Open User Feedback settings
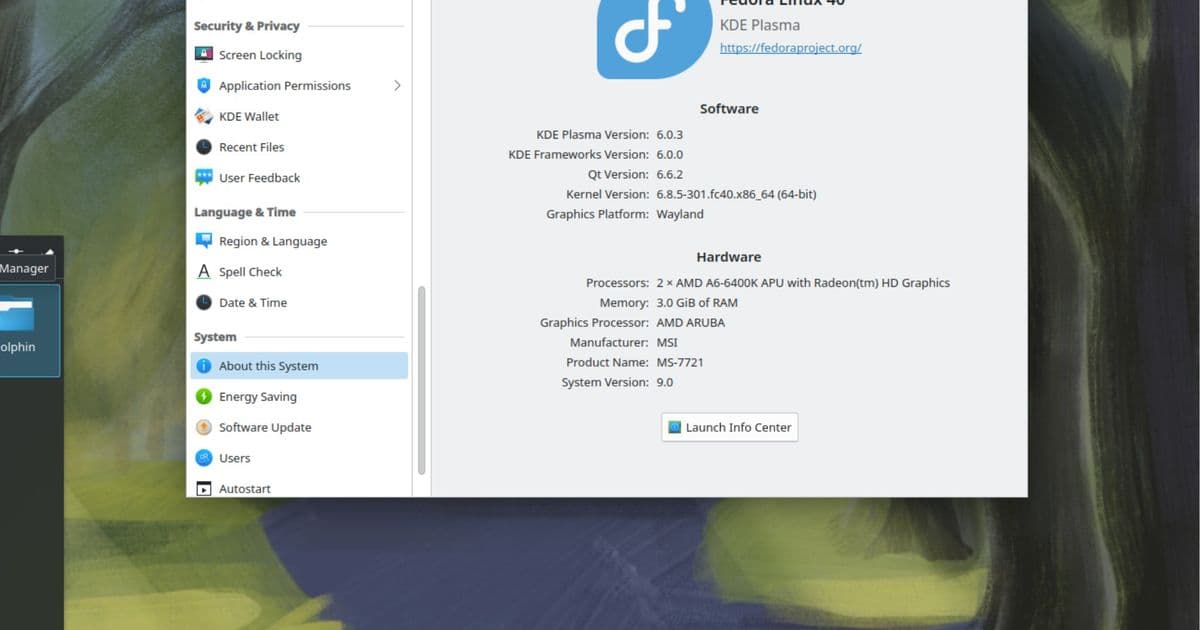This screenshot has width=1200, height=630. tap(299, 178)
